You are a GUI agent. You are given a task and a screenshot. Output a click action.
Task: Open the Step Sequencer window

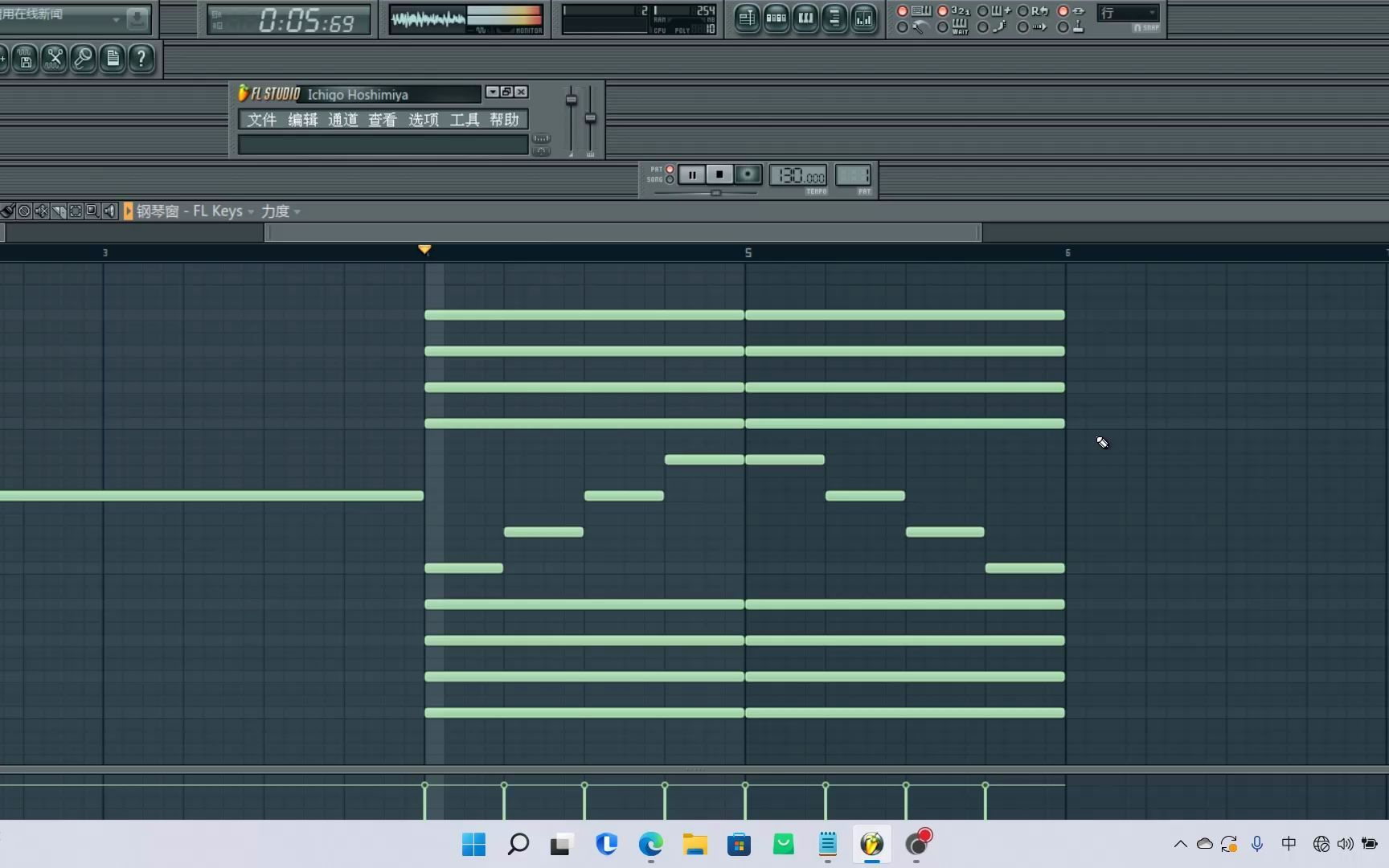[776, 18]
